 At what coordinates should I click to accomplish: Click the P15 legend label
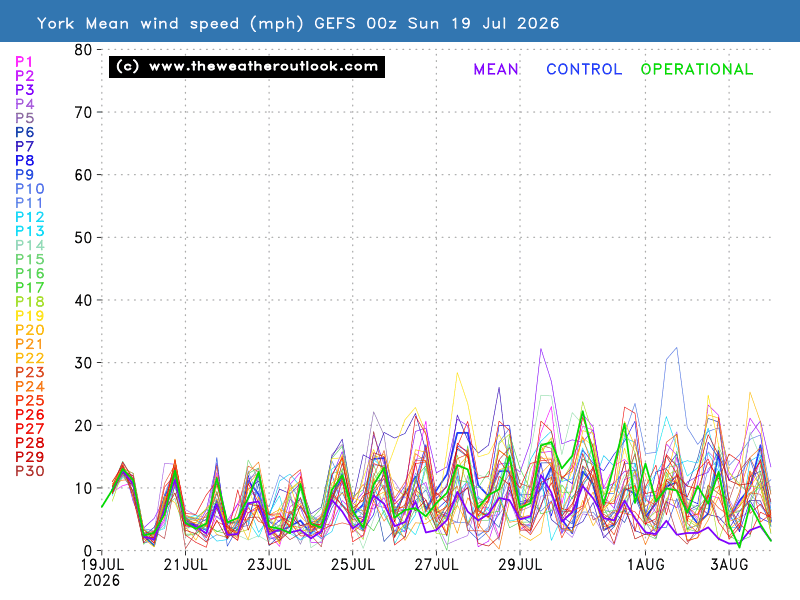(30, 259)
